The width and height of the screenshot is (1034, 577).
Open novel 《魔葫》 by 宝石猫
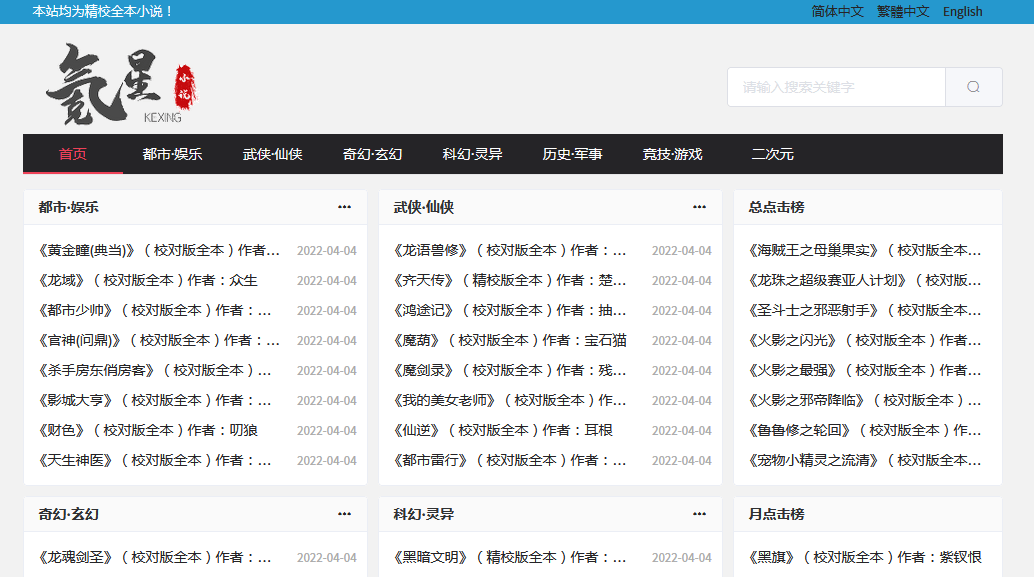[x=510, y=340]
